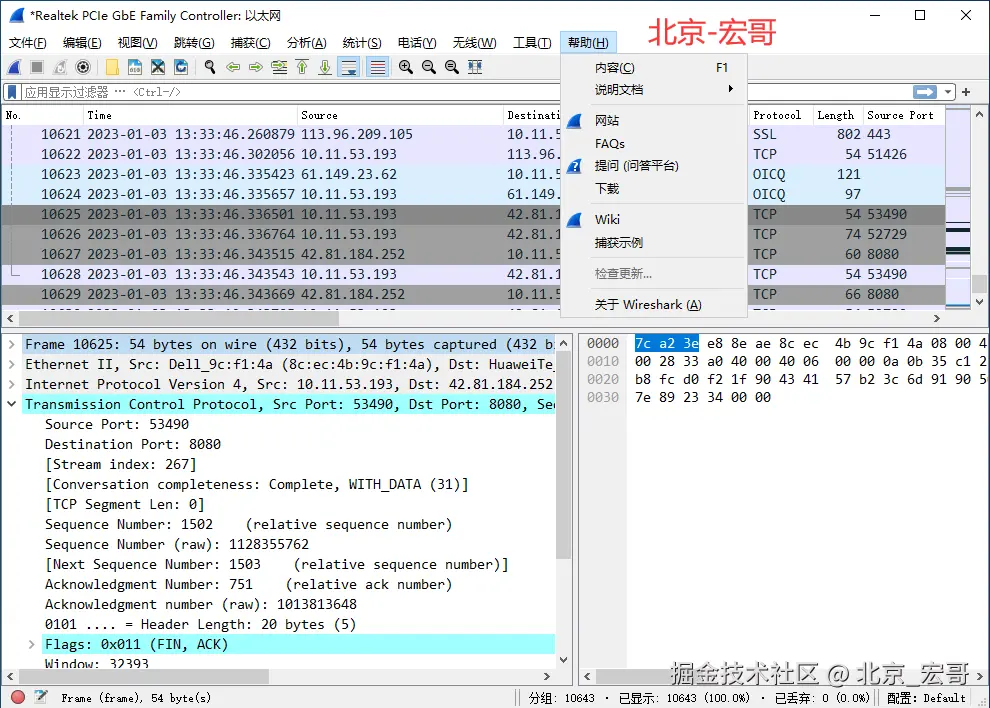Open the 视图(V) menu
Screen dimensions: 990x708
[138, 43]
